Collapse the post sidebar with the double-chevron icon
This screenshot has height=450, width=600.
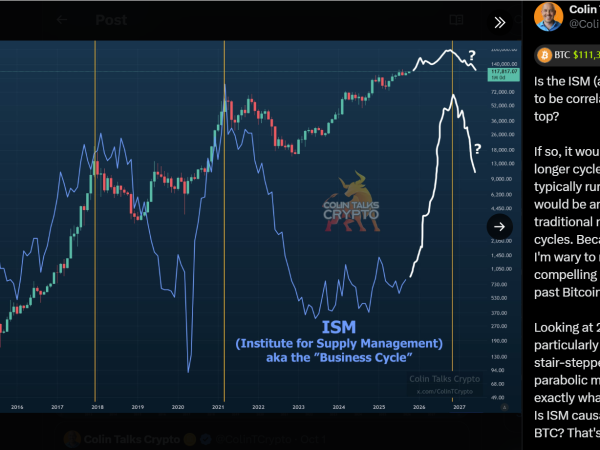499,23
